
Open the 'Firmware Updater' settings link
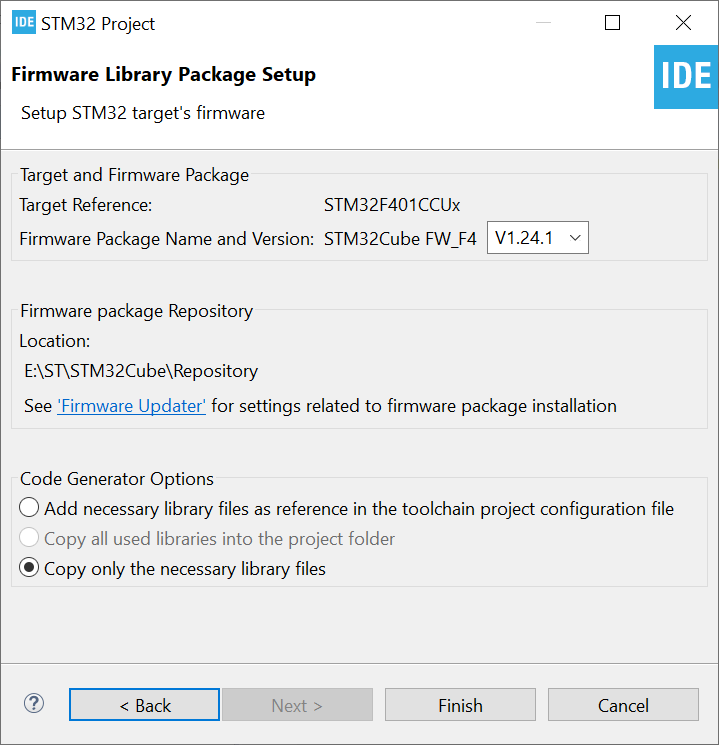(x=132, y=406)
